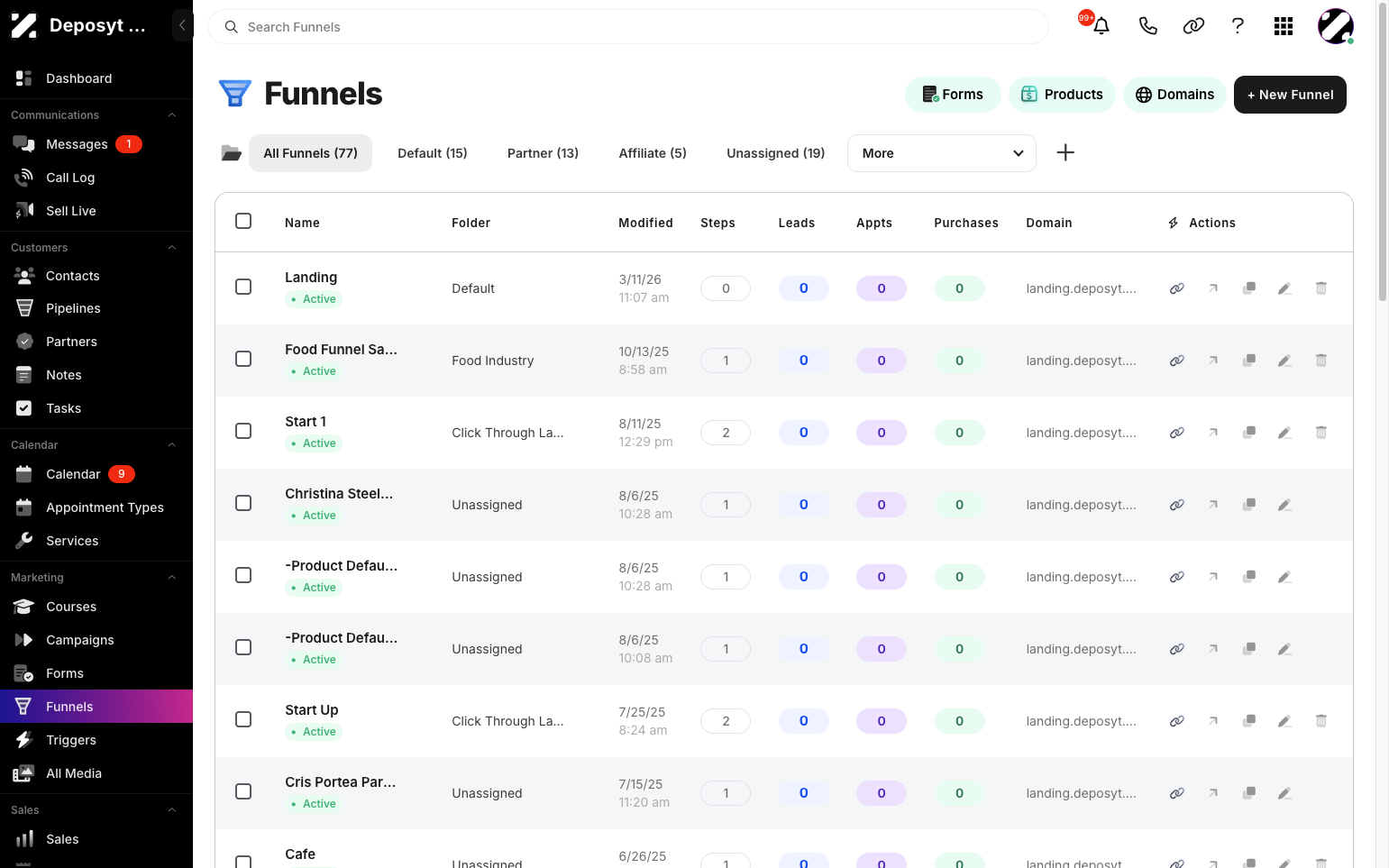Click Leads count for Landing row
The height and width of the screenshot is (868, 1389).
804,288
